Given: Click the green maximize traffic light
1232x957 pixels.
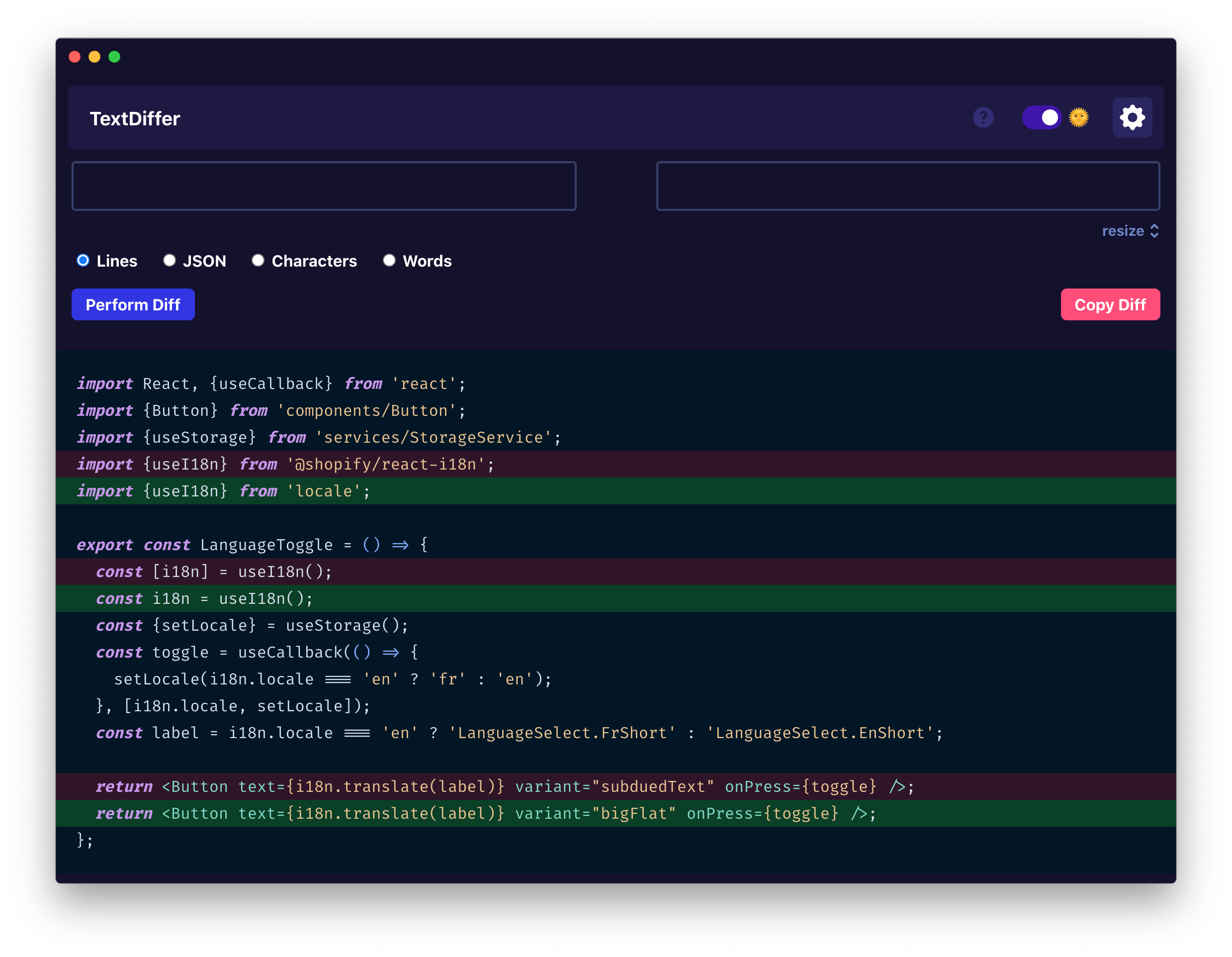Looking at the screenshot, I should click(x=115, y=56).
